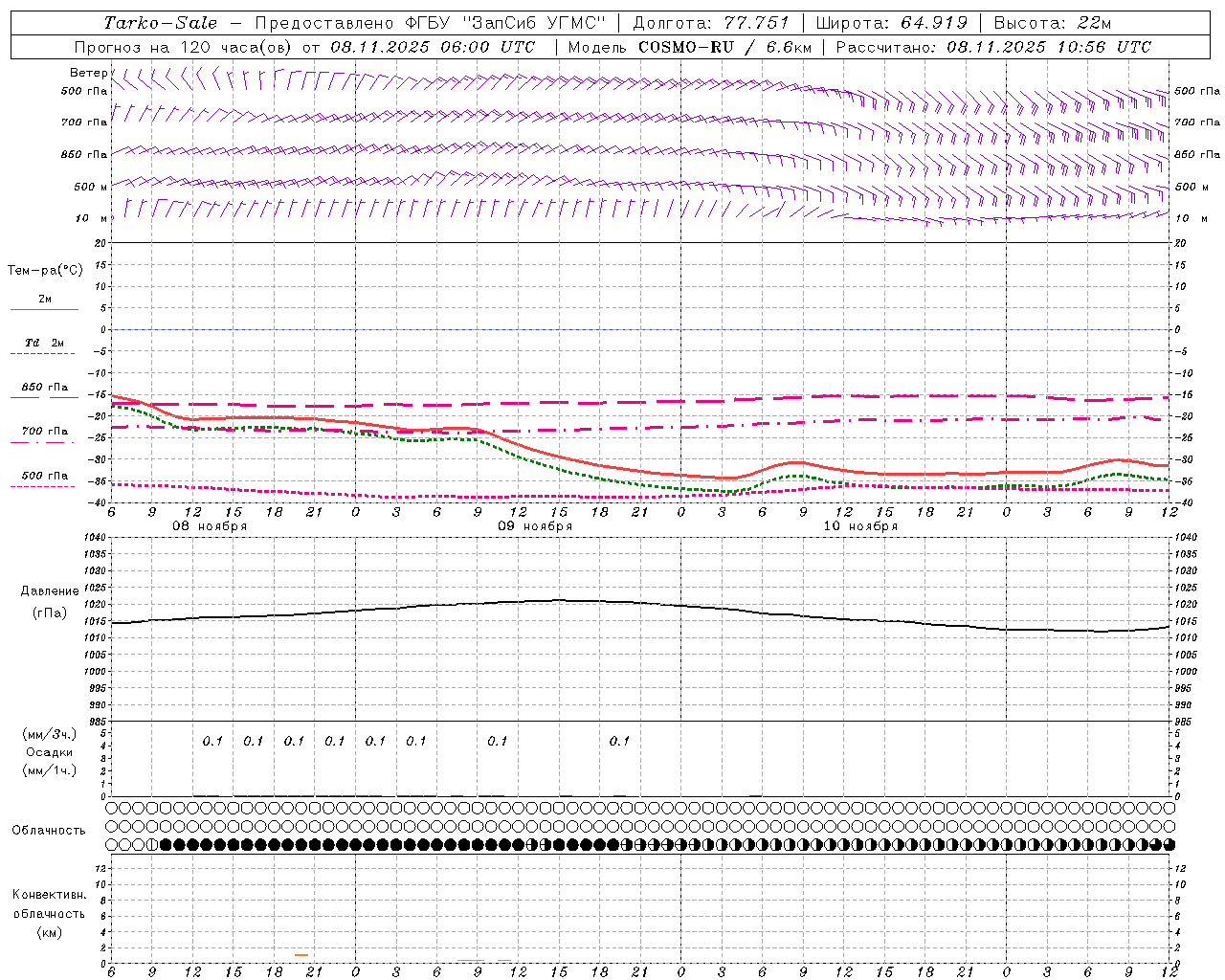Click the 'Облачность' cloud cover row label

49,831
